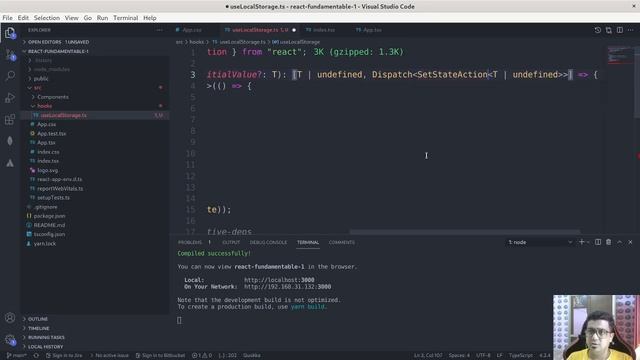
Task: Add a new terminal with the plus icon
Action: [x=582, y=242]
